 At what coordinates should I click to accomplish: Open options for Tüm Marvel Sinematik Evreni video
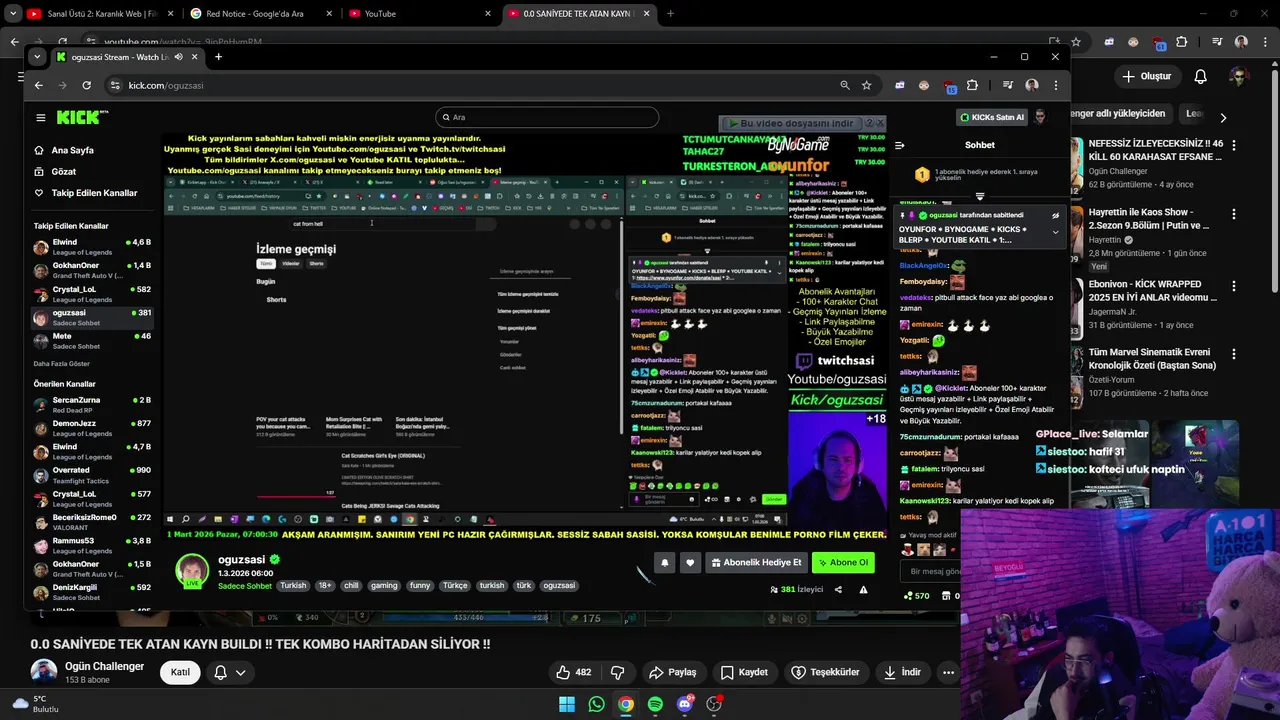(x=1233, y=354)
